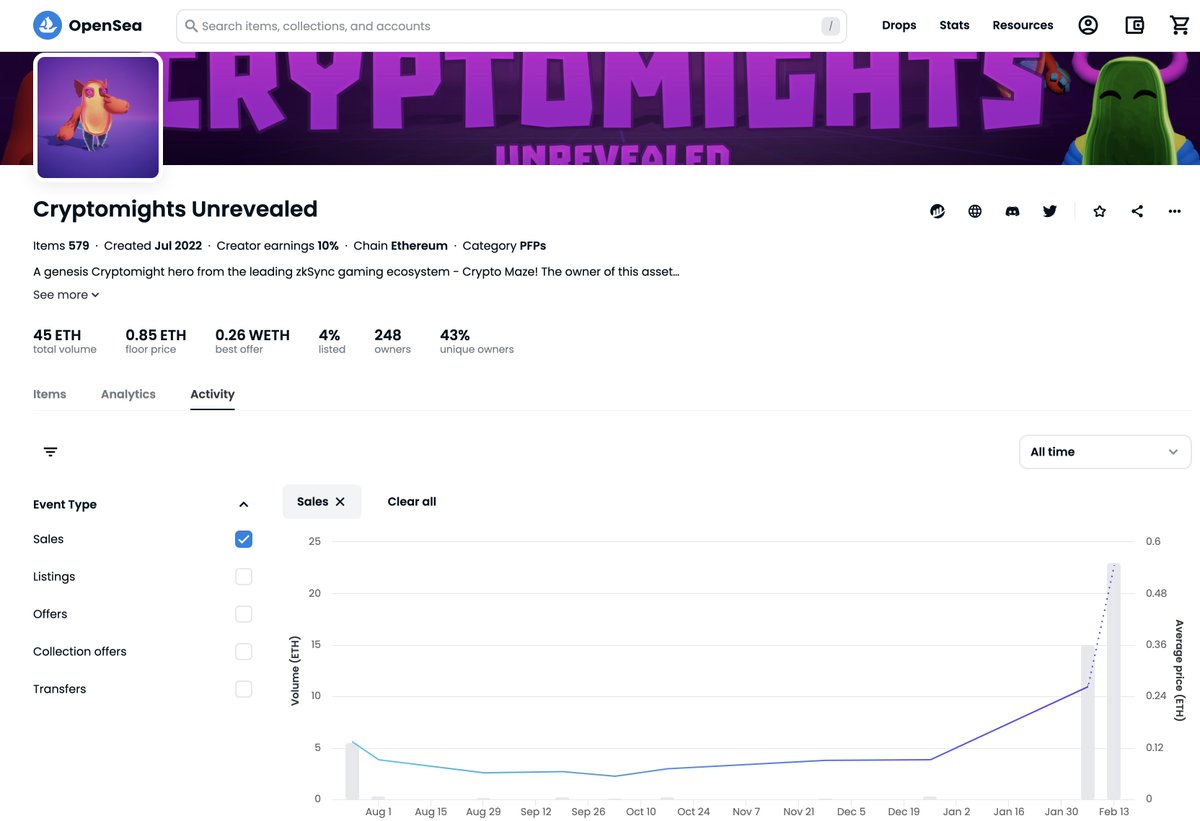Open the wallet icon

[x=1134, y=25]
